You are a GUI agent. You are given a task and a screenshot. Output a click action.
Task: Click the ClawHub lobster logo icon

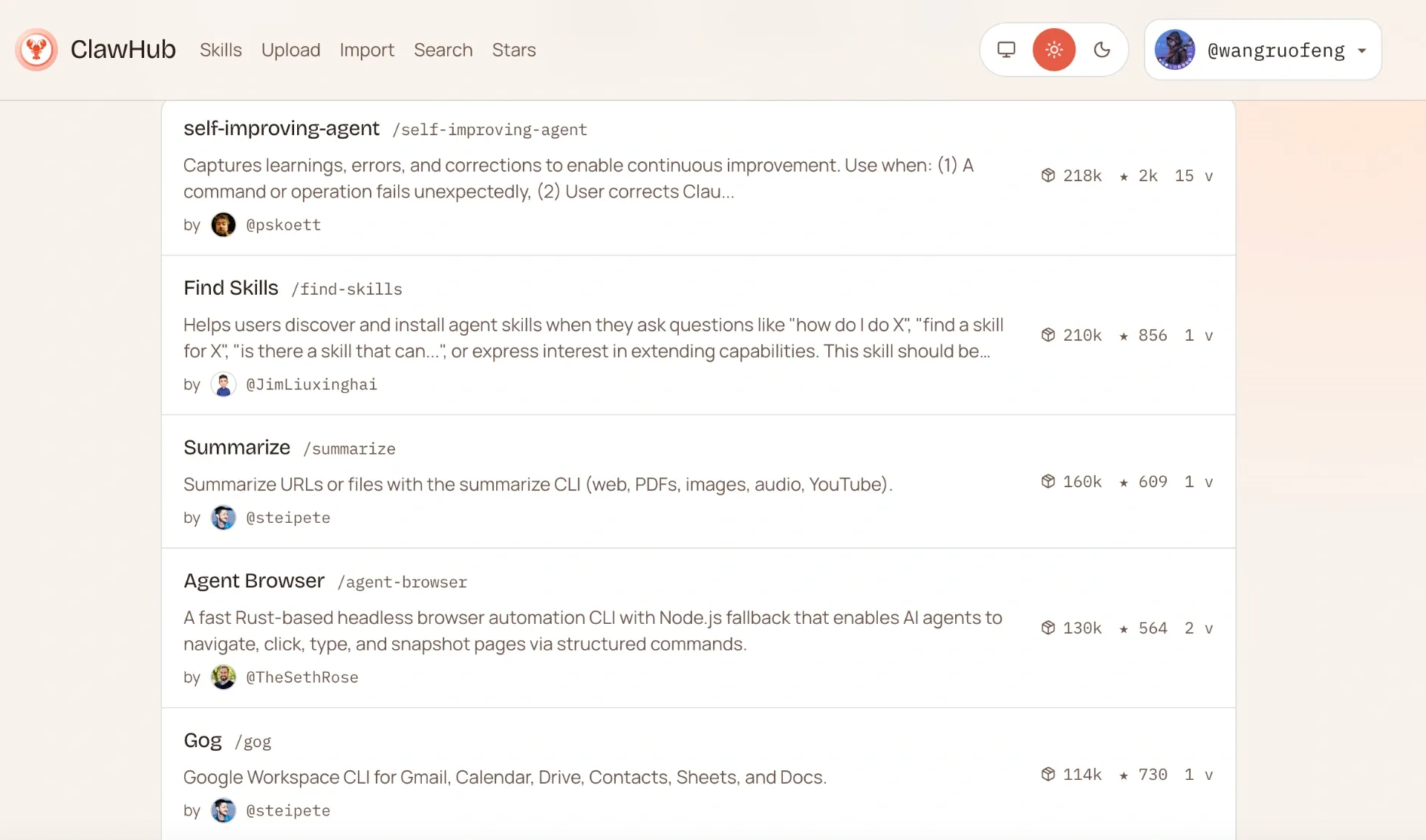click(x=36, y=50)
